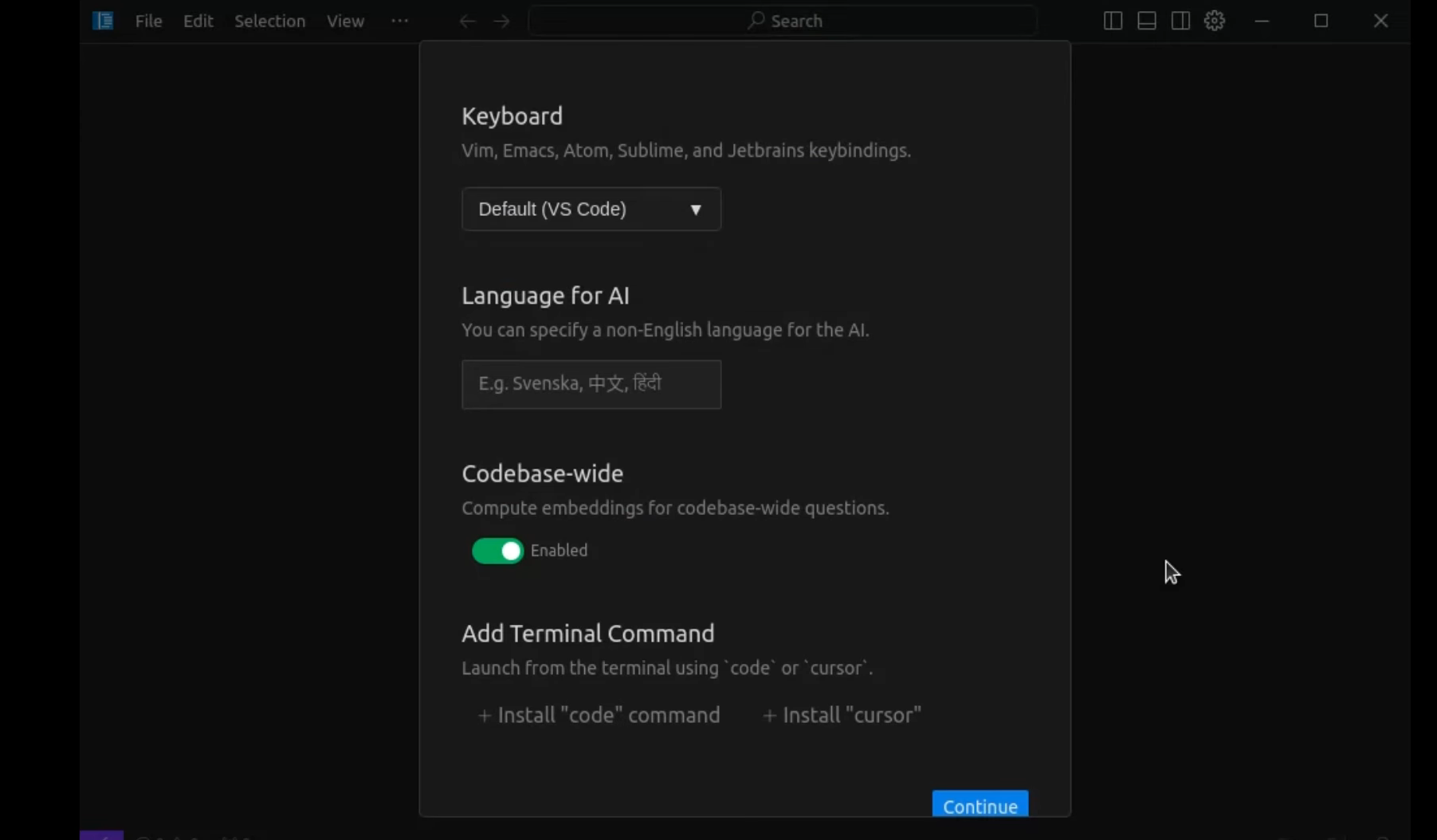Screen dimensions: 1437x840
Task: Click the Cursor app logo icon
Action: click(x=103, y=21)
